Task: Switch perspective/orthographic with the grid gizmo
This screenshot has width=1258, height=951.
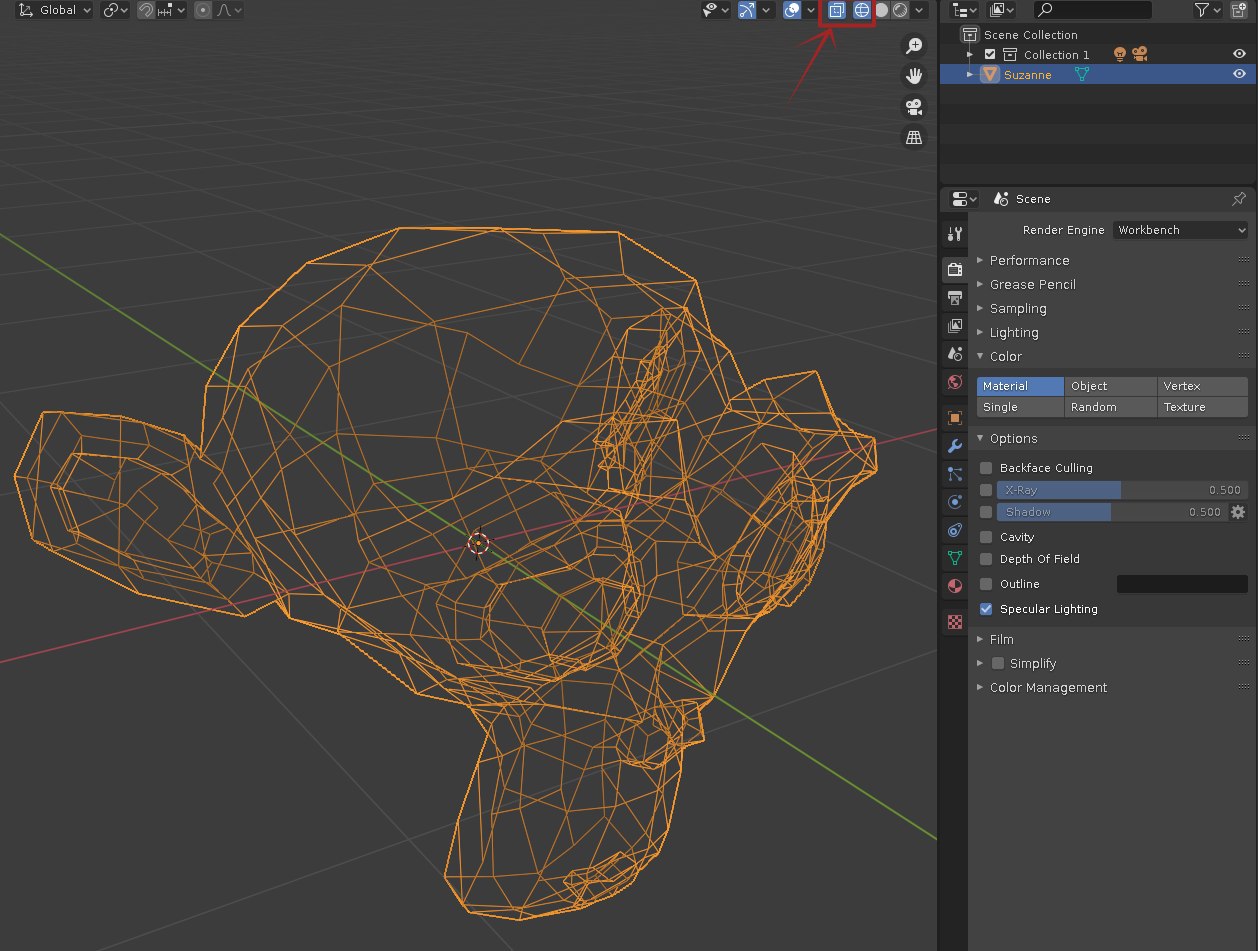Action: click(913, 138)
